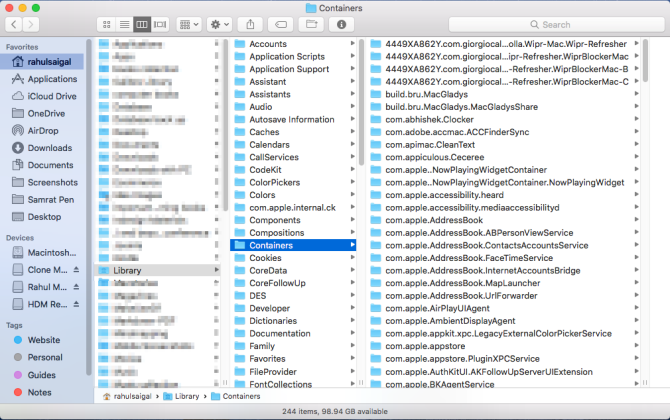This screenshot has width=670, height=420.
Task: Click Library in the path bar
Action: [x=185, y=396]
